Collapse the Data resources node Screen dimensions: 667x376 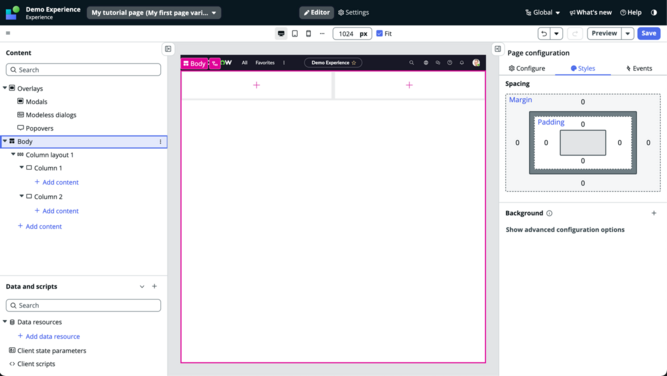click(x=5, y=322)
